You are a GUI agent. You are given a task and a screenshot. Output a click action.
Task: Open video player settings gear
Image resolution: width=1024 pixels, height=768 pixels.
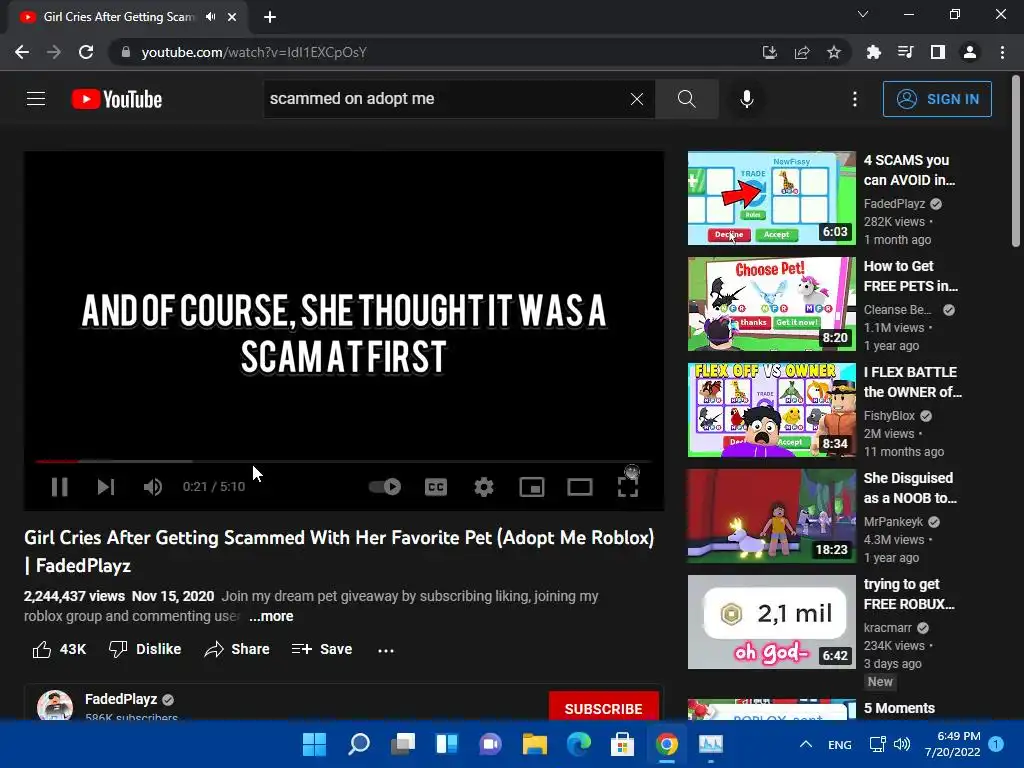484,487
